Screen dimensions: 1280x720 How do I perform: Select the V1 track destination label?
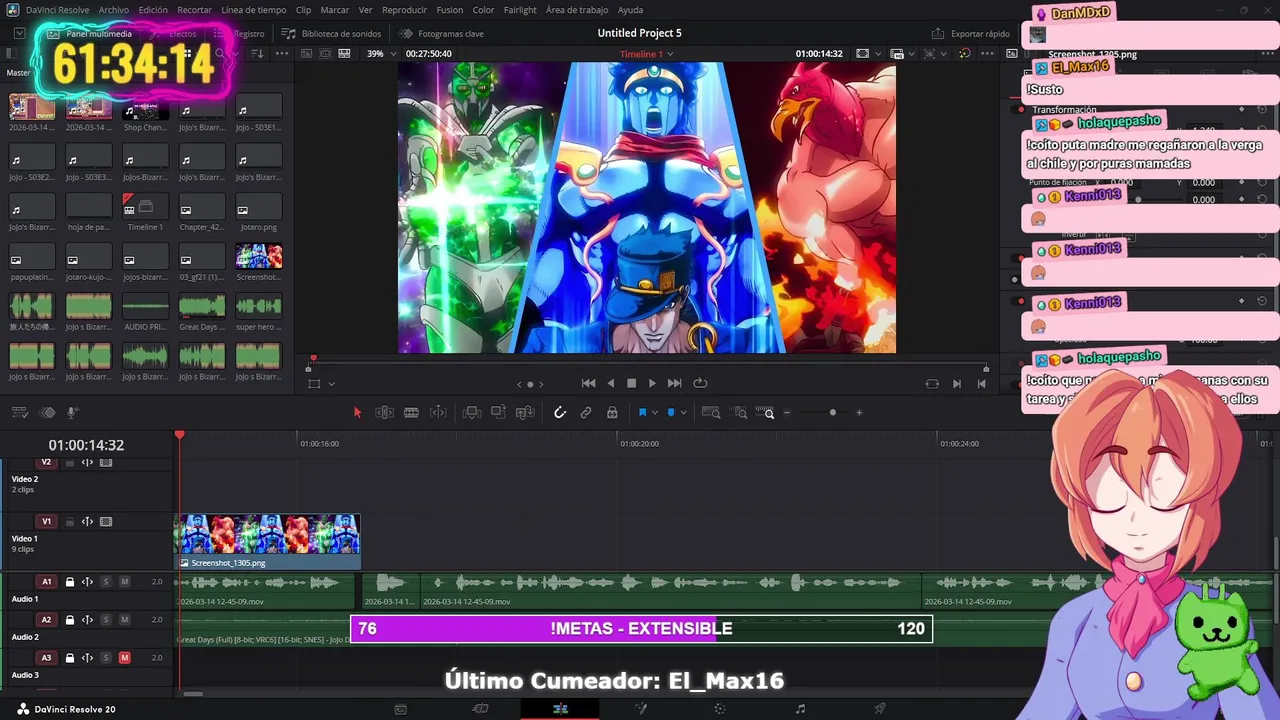[46, 522]
